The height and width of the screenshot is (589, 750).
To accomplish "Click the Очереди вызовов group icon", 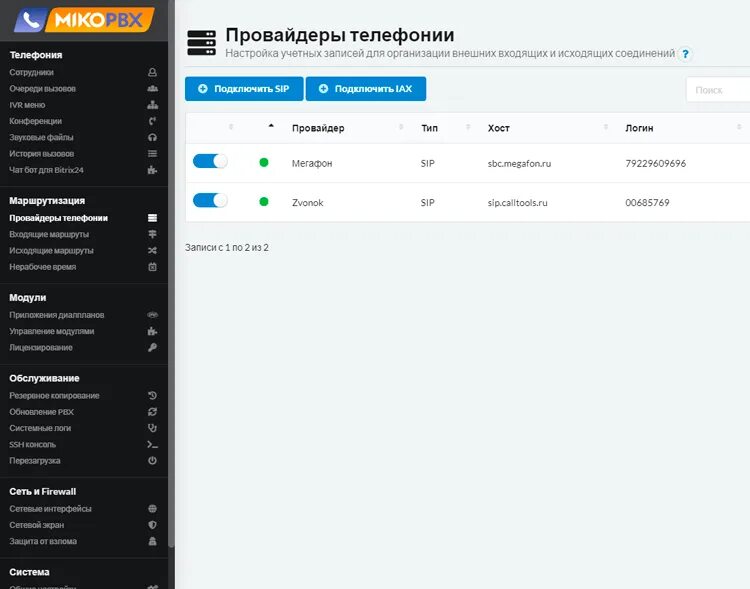I will (152, 89).
